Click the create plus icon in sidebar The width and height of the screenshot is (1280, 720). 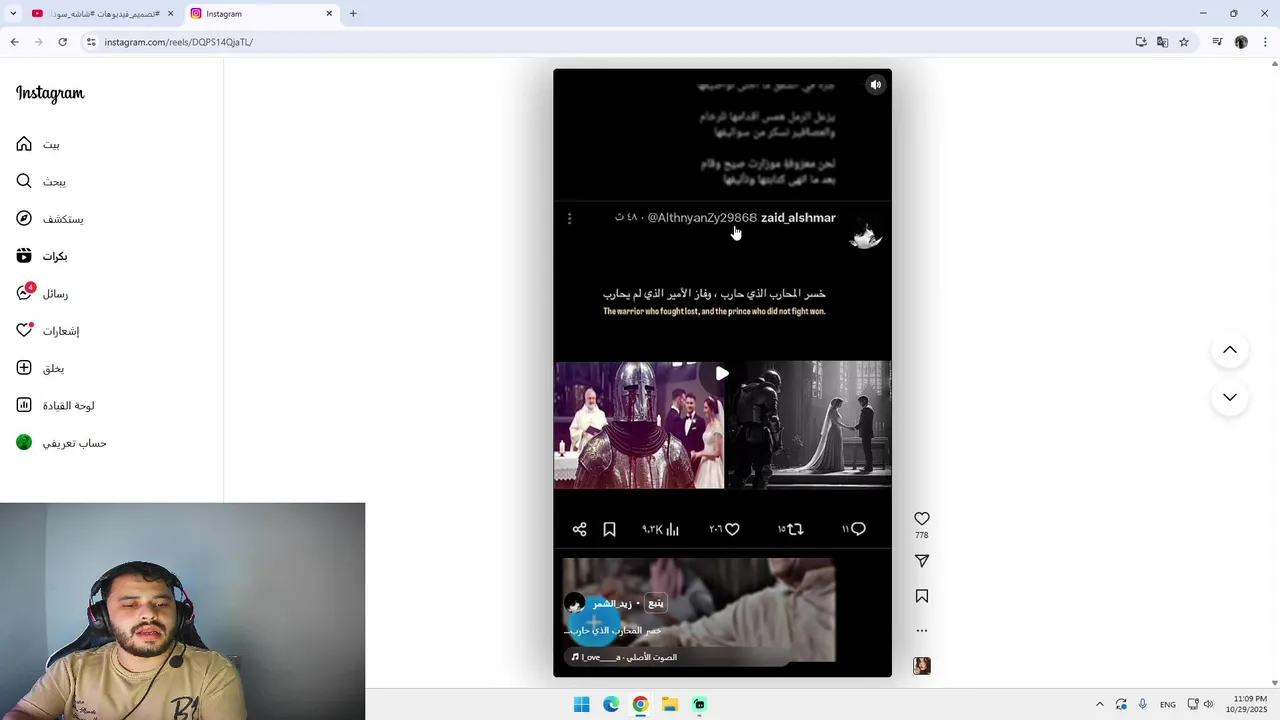pos(24,368)
